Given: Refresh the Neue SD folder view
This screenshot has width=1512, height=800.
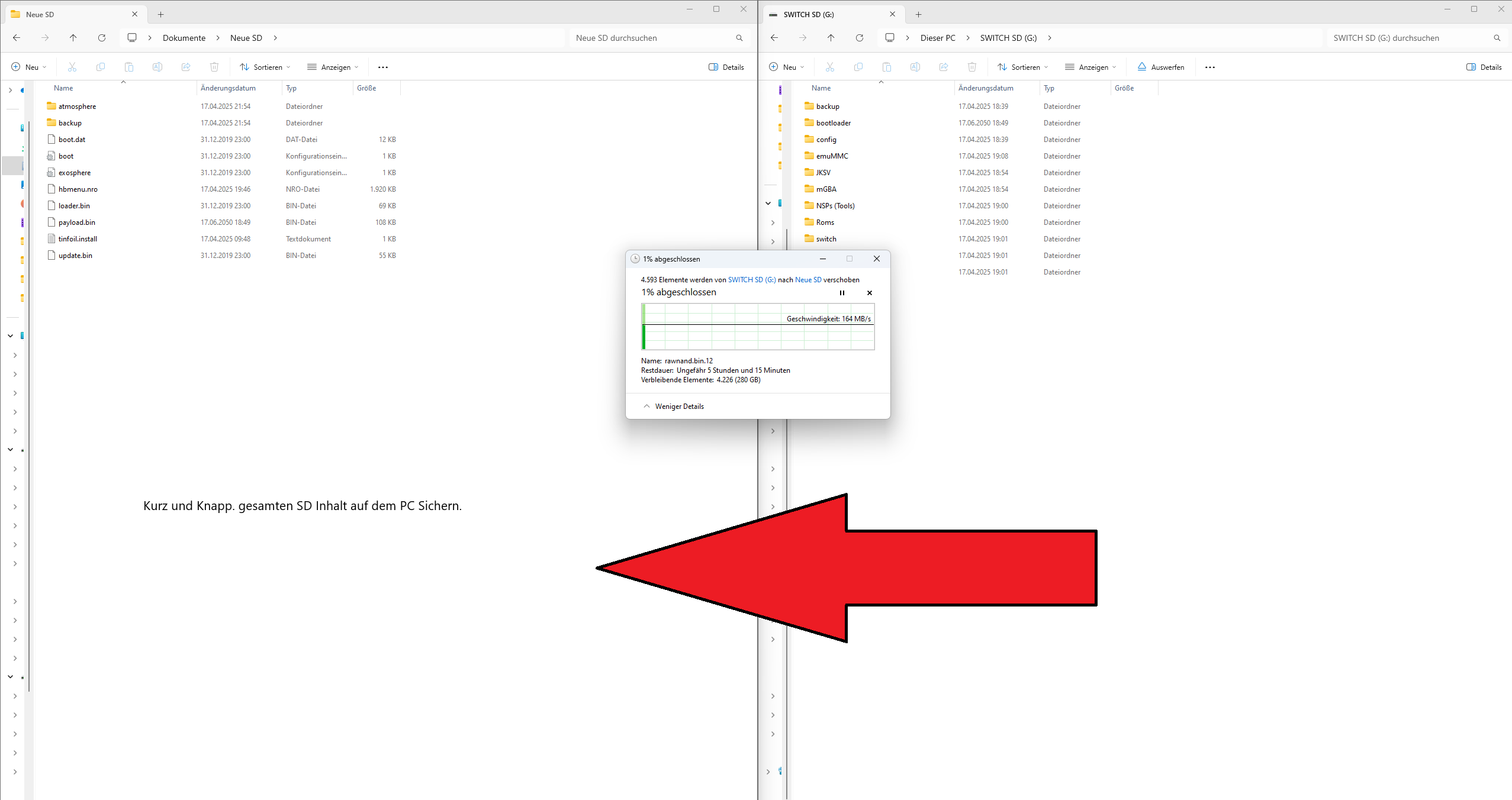Looking at the screenshot, I should 102,38.
